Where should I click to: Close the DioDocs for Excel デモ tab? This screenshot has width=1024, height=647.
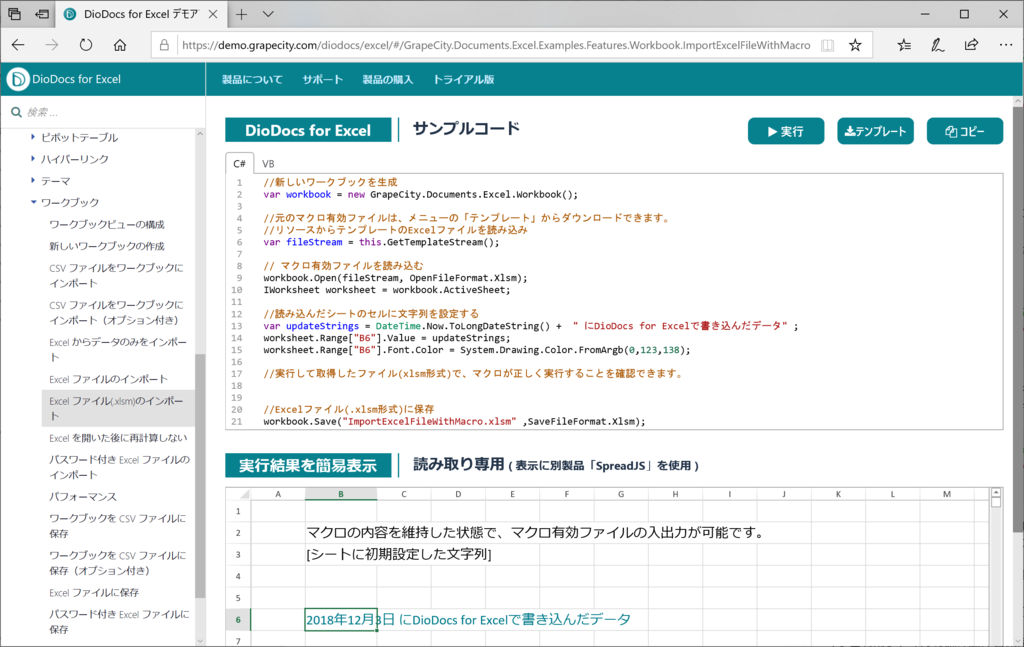(213, 14)
